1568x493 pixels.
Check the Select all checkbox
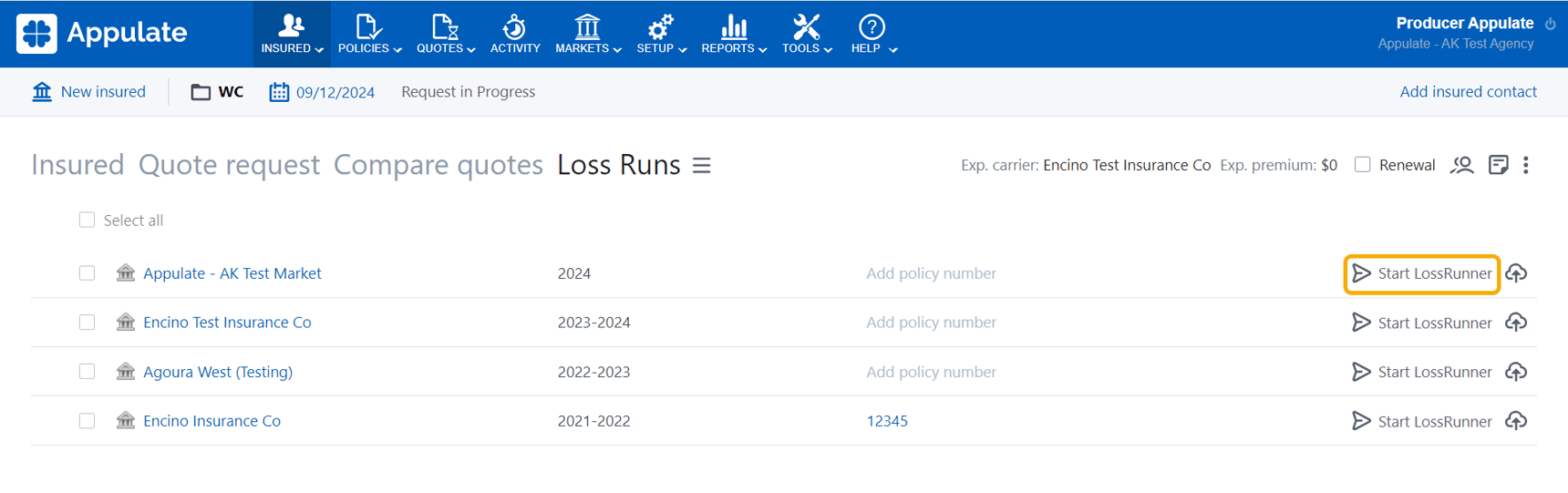pos(87,220)
